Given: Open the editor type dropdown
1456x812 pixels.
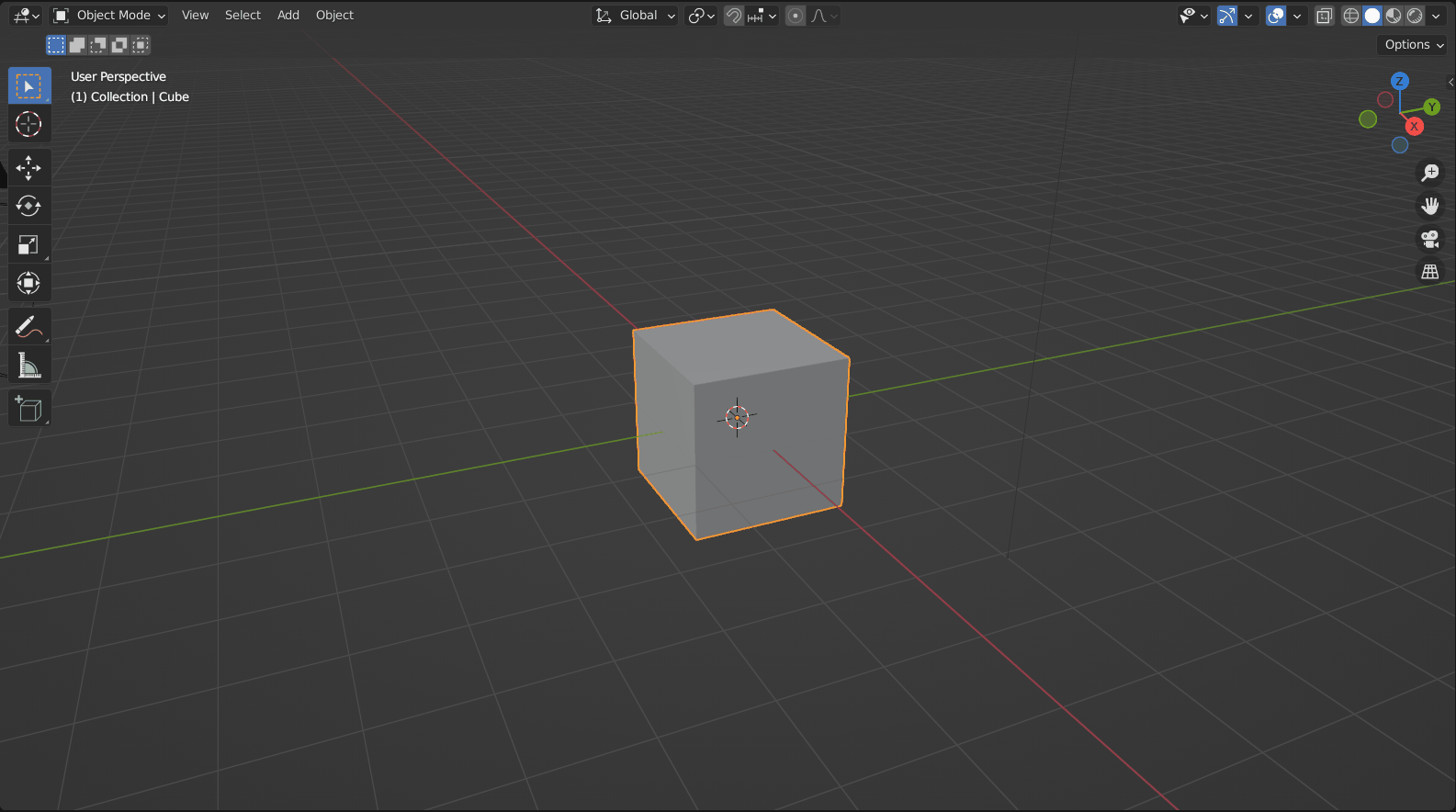Looking at the screenshot, I should [26, 16].
